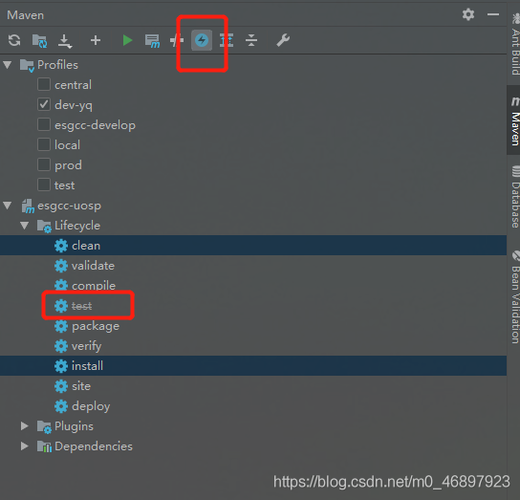This screenshot has height=500, width=520.
Task: Open Maven panel gear options
Action: 468,15
